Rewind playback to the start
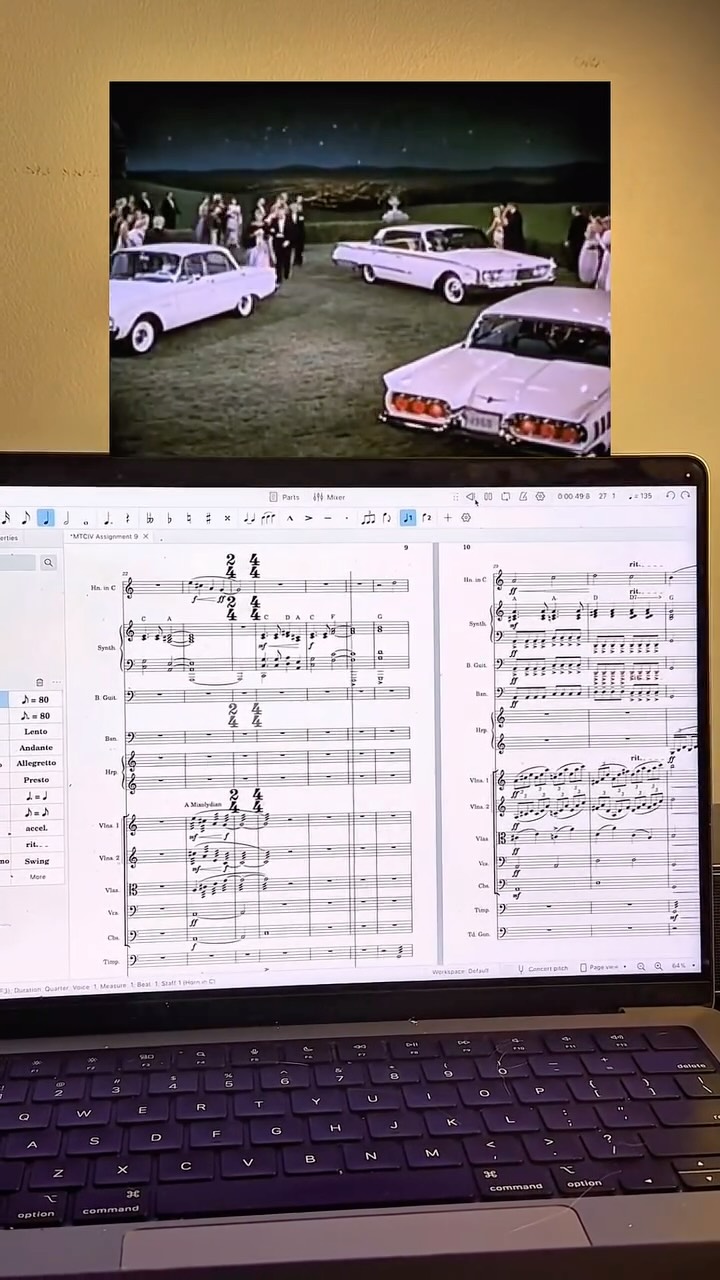720x1280 pixels. coord(470,497)
